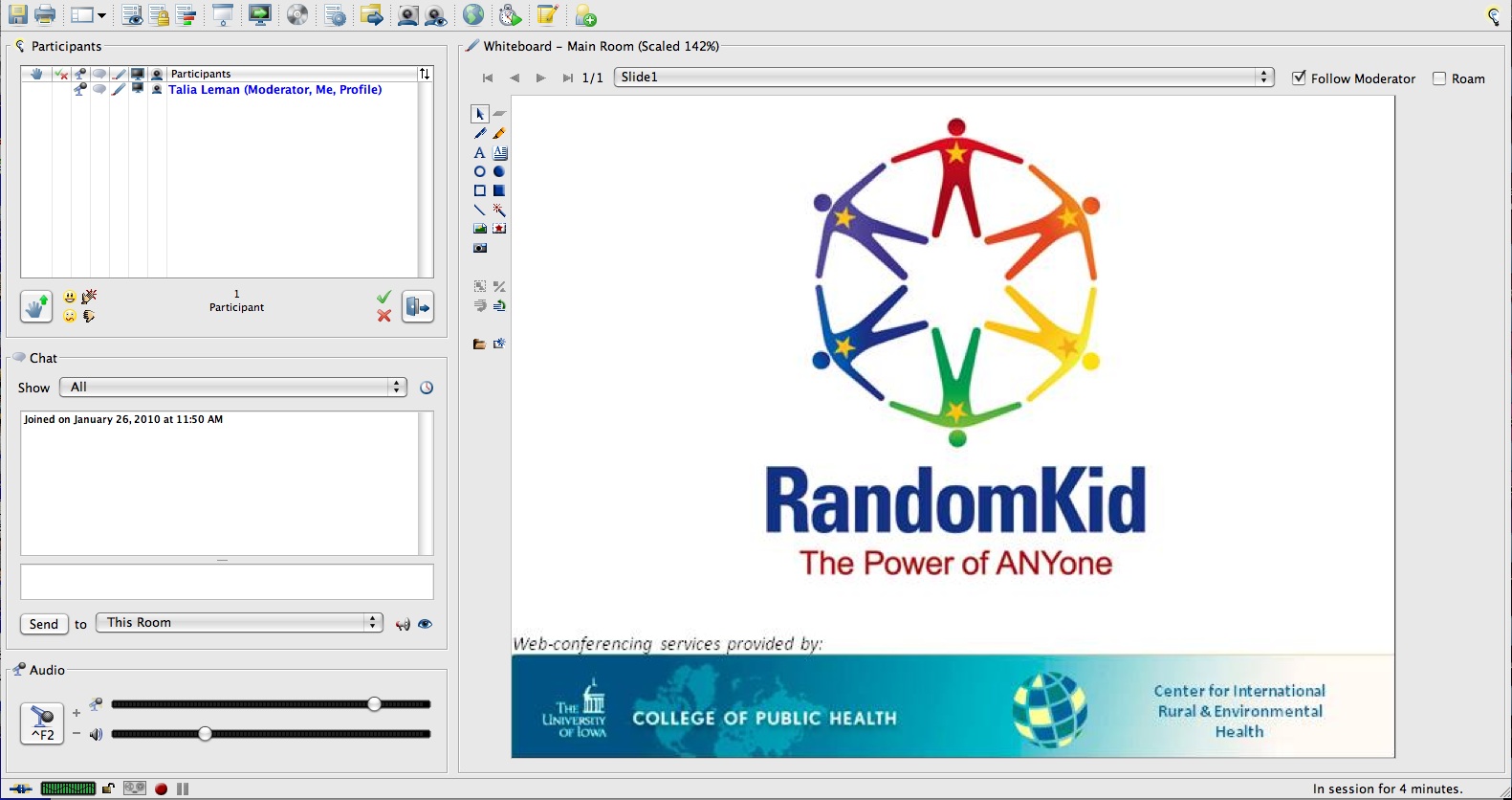The image size is (1512, 800).
Task: Select the whiteboard pen tool
Action: coord(480,134)
